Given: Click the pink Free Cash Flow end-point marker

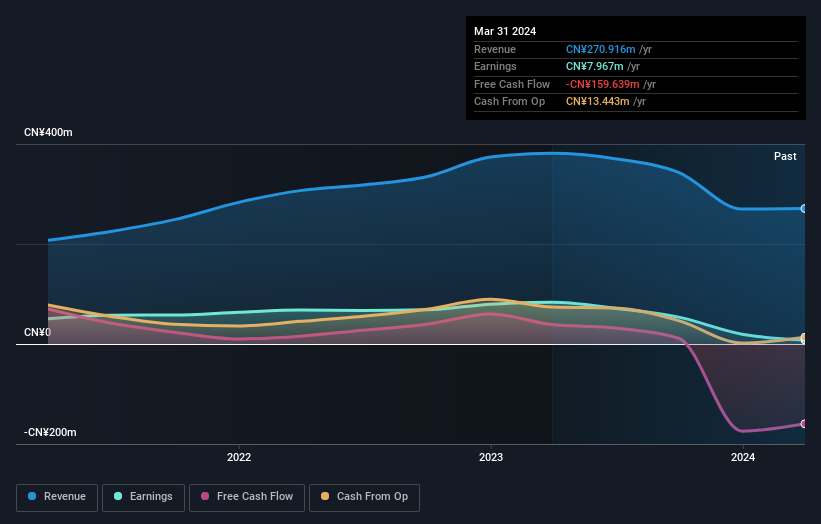Looking at the screenshot, I should [x=804, y=424].
